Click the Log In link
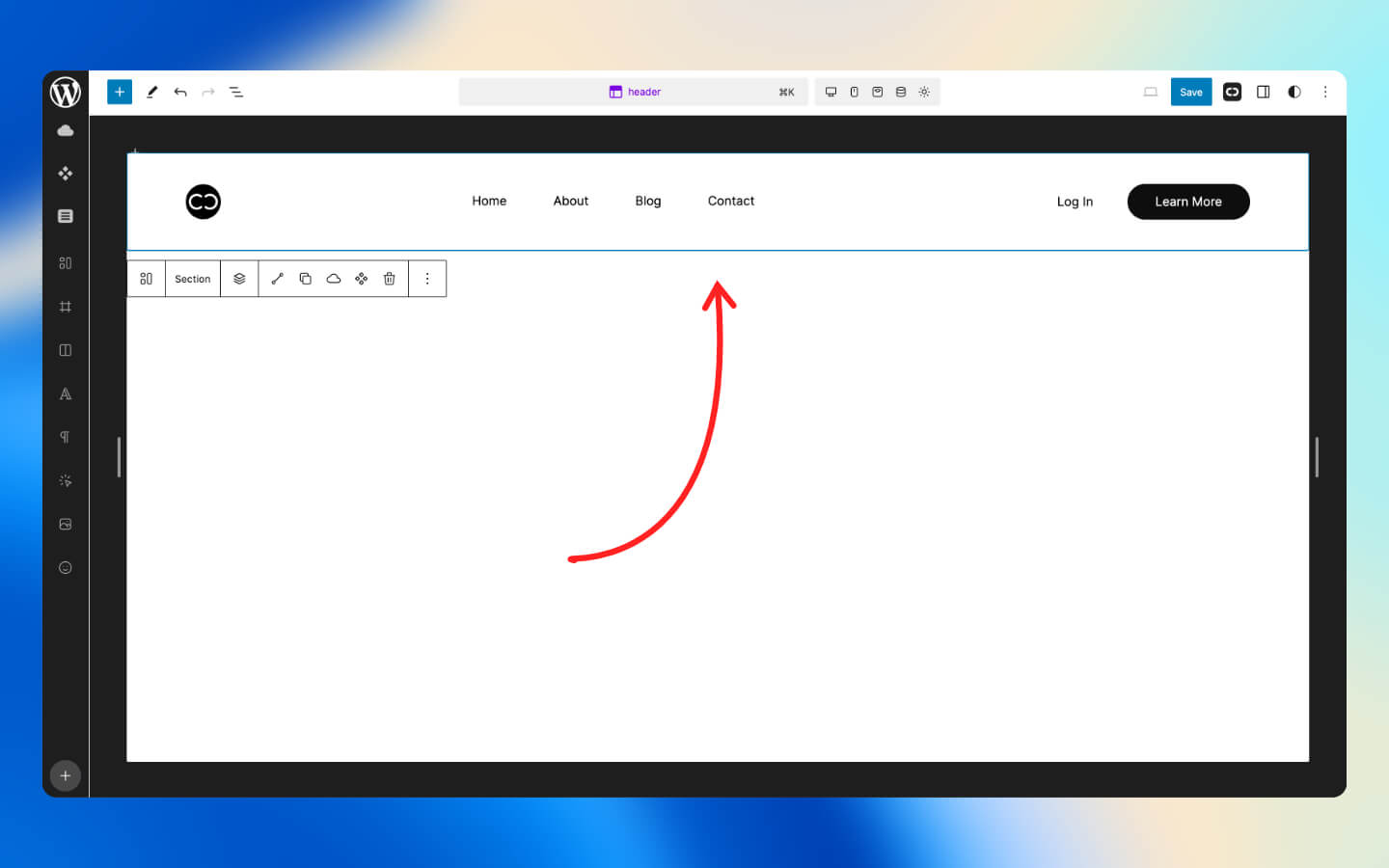 pyautogui.click(x=1075, y=202)
